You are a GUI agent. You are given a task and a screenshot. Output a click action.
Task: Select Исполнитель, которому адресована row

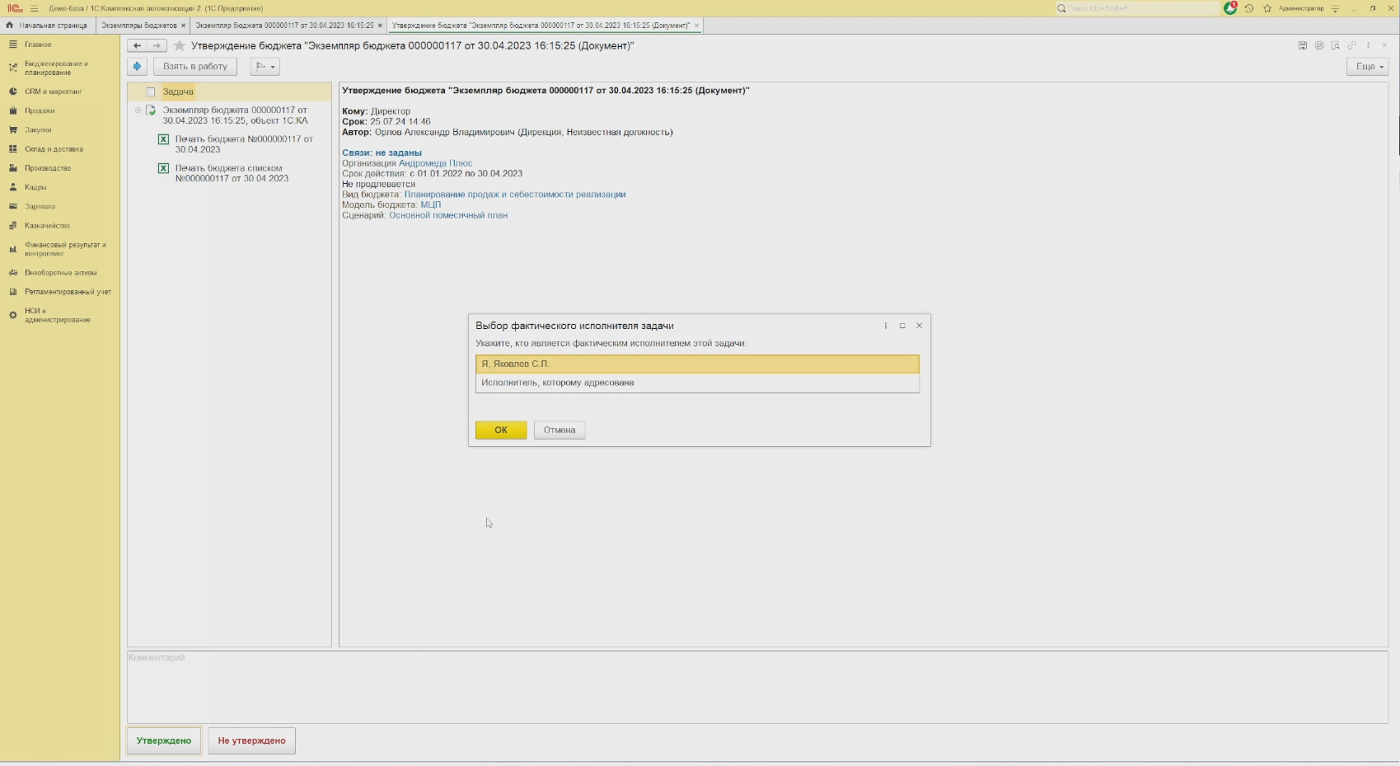tap(697, 383)
